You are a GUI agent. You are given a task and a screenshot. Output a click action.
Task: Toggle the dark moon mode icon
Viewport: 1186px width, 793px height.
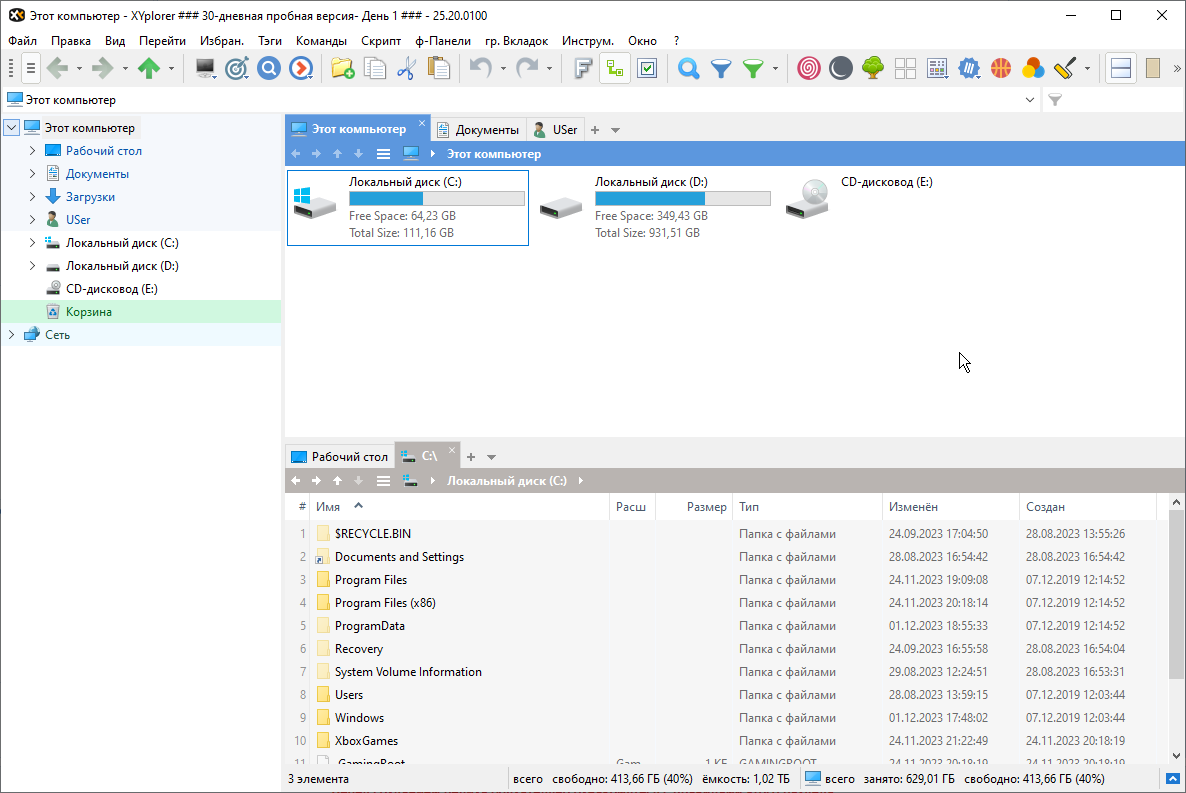pos(840,68)
